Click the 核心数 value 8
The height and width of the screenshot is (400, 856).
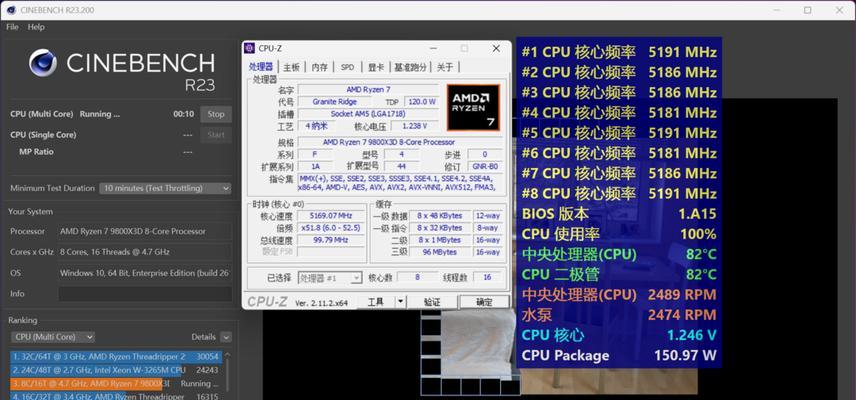pos(417,277)
